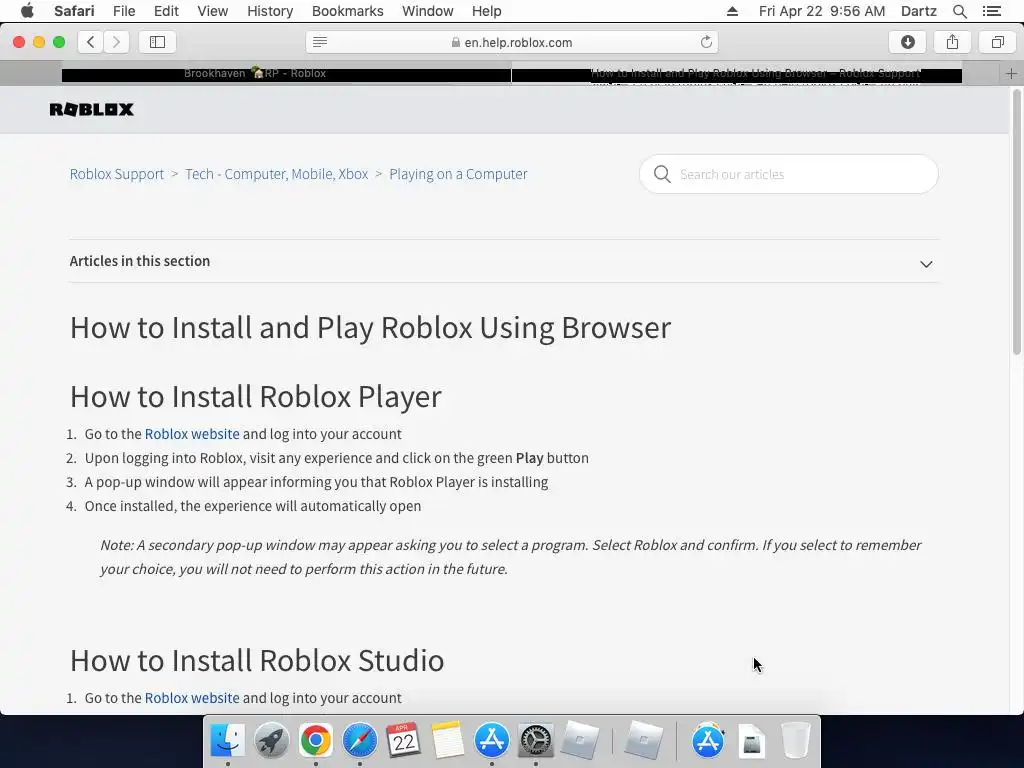Follow Roblox website link under Install Roblox Studio
The image size is (1024, 768).
(x=192, y=697)
